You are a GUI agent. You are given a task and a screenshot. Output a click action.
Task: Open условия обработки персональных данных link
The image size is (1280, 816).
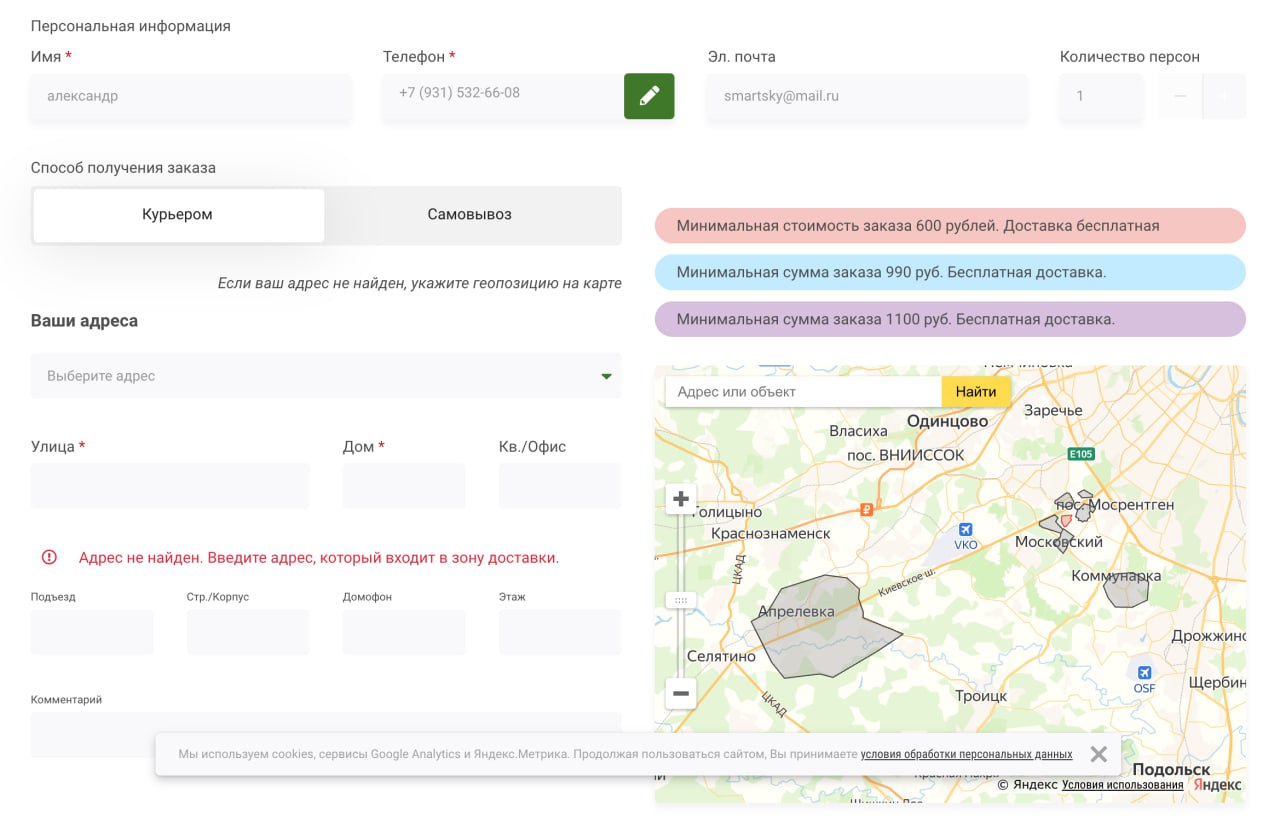966,754
